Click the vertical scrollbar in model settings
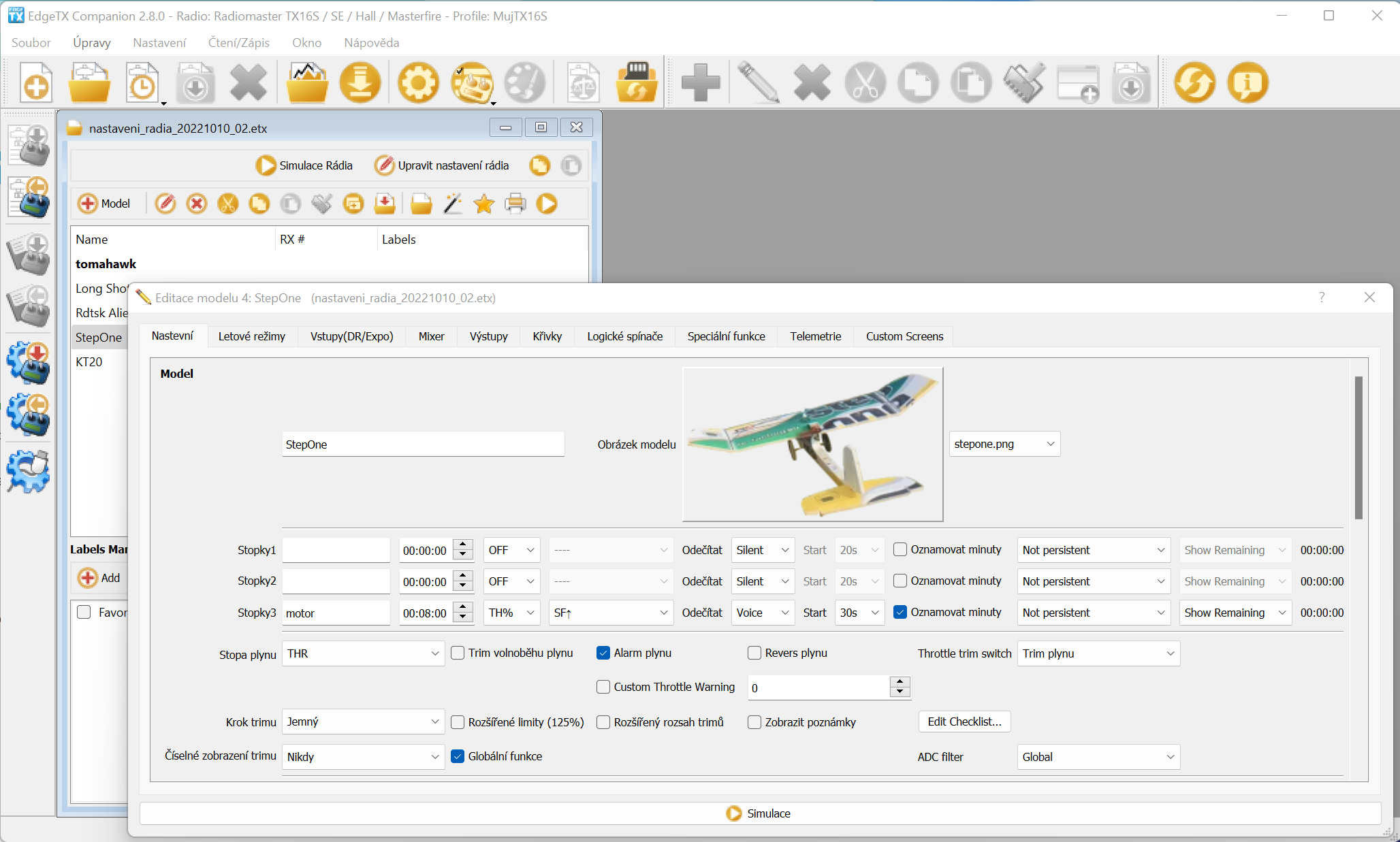 pyautogui.click(x=1358, y=448)
